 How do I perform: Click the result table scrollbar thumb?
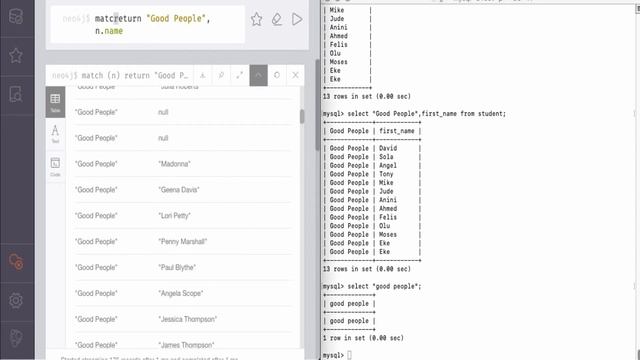point(302,116)
